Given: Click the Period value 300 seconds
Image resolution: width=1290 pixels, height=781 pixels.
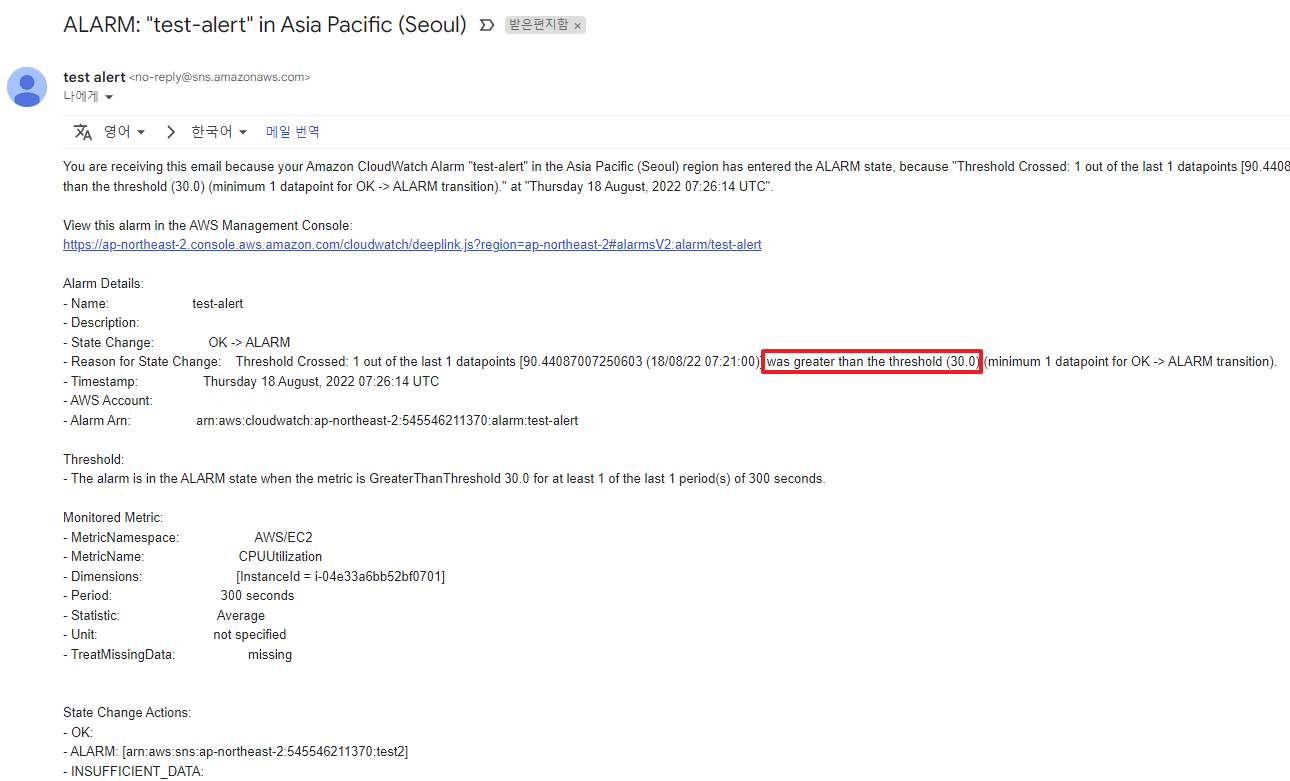Looking at the screenshot, I should tap(257, 595).
